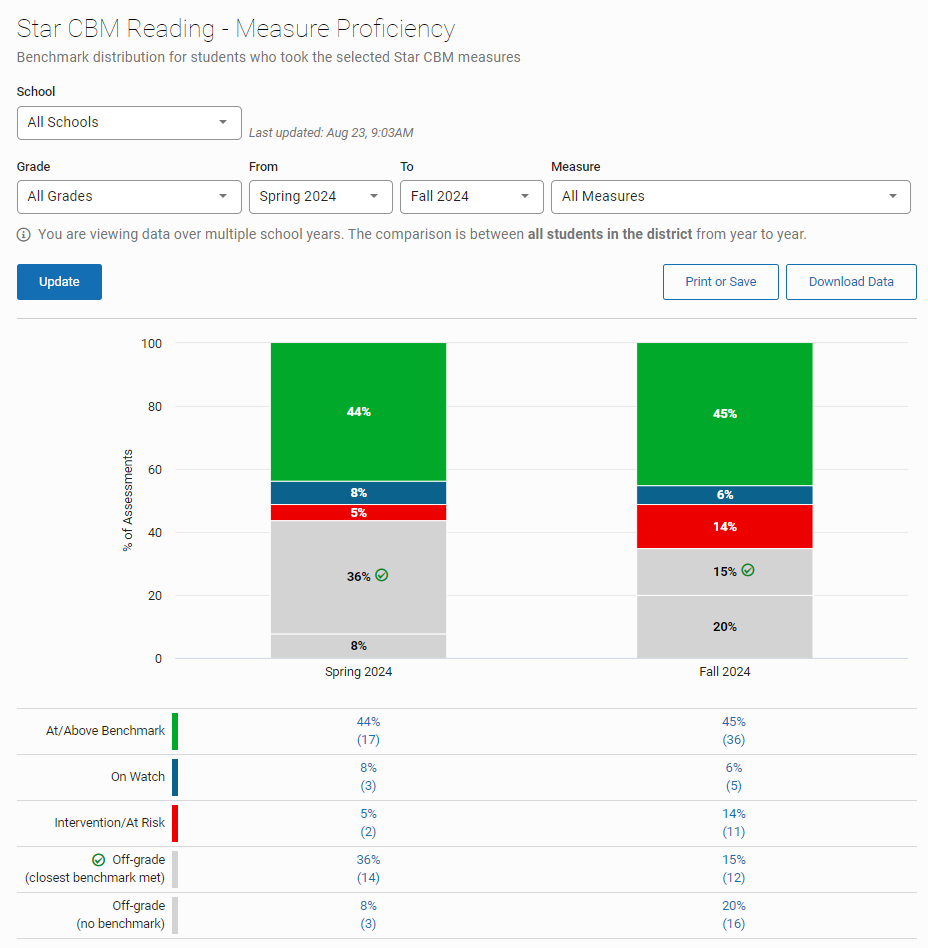The width and height of the screenshot is (928, 948).
Task: Click the Print or Save button
Action: click(720, 281)
